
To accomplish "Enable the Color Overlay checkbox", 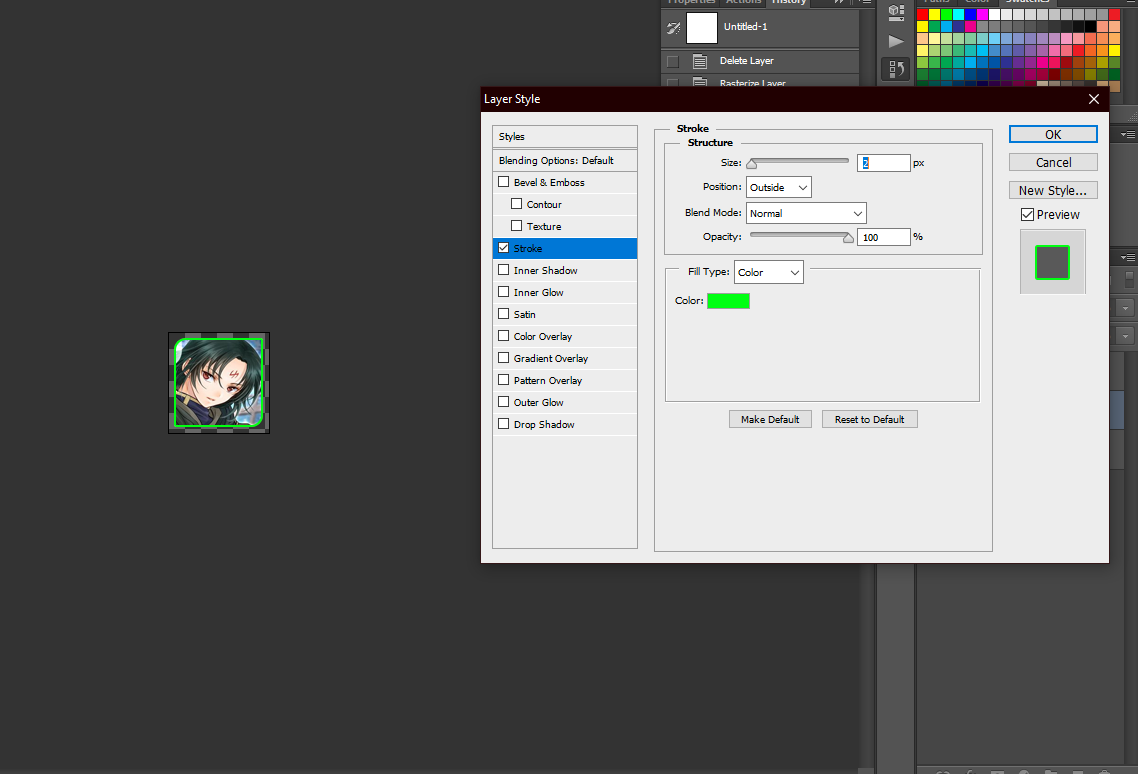I will click(x=504, y=335).
